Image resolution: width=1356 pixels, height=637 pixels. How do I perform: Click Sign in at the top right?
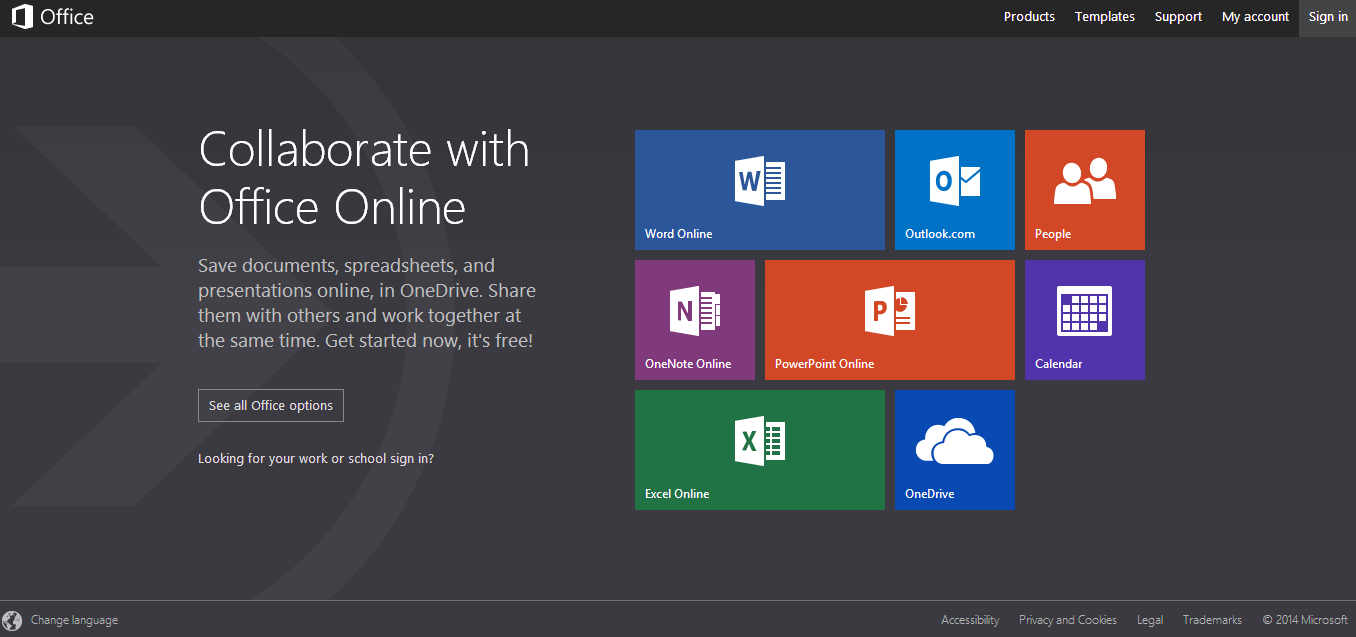pos(1328,18)
